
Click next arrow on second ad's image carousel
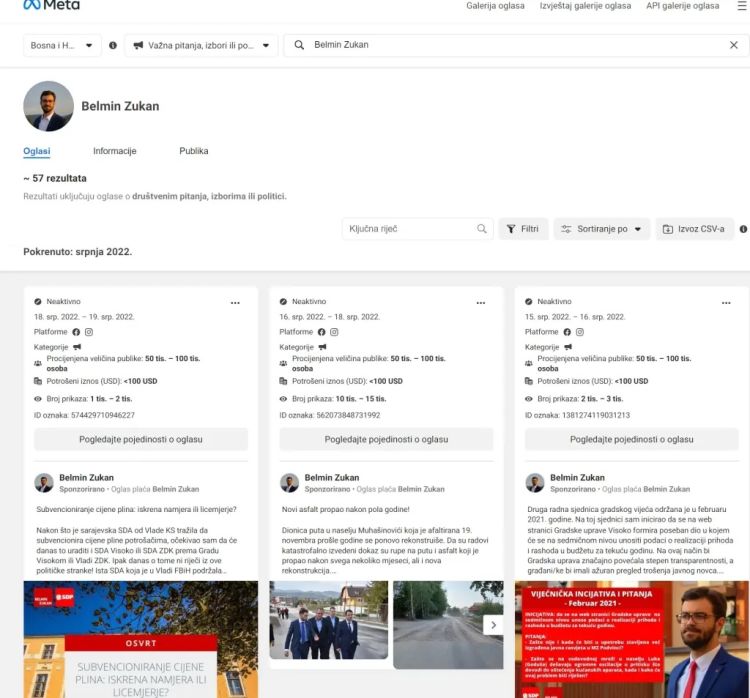click(x=491, y=624)
